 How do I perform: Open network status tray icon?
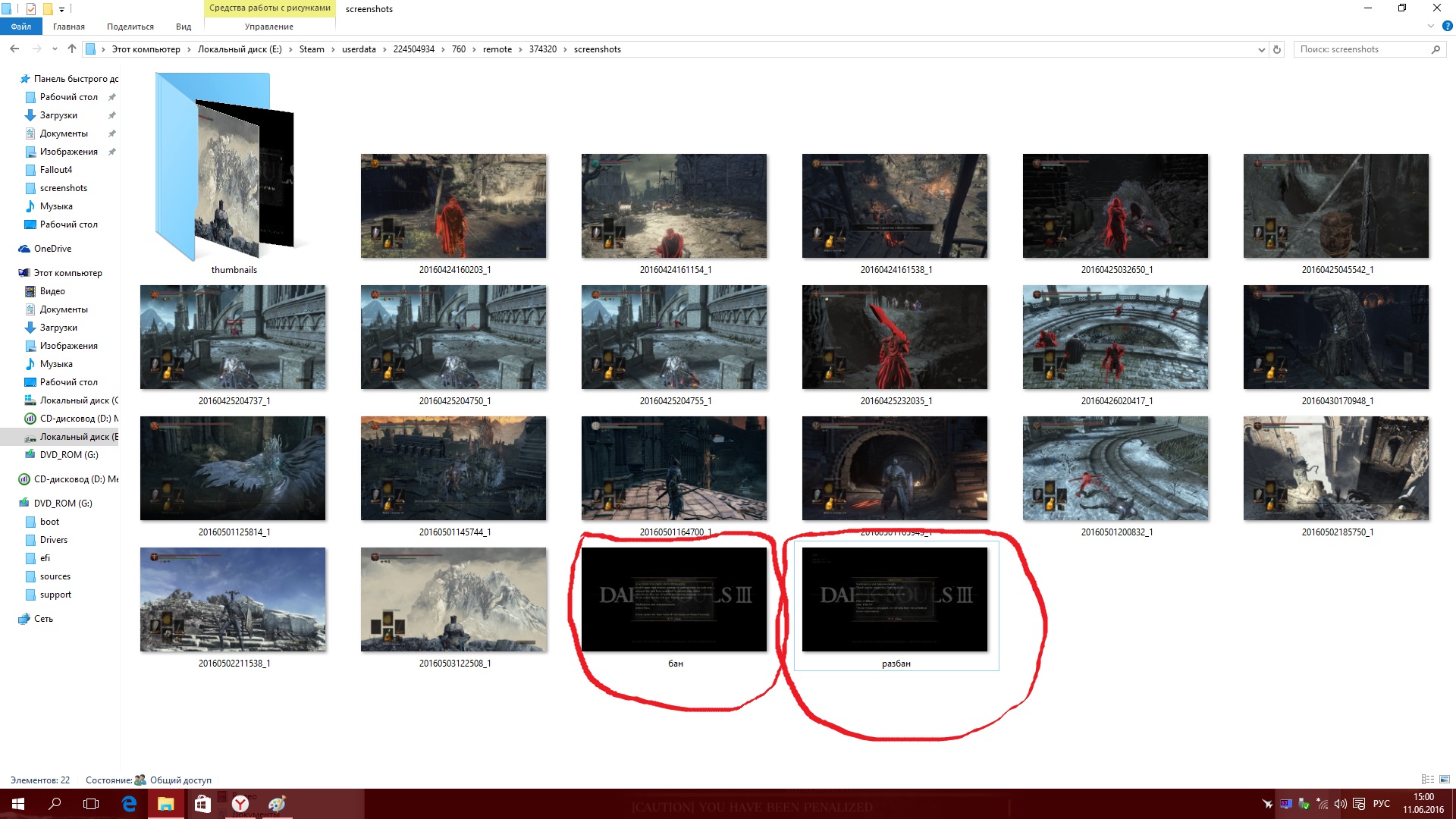1323,804
